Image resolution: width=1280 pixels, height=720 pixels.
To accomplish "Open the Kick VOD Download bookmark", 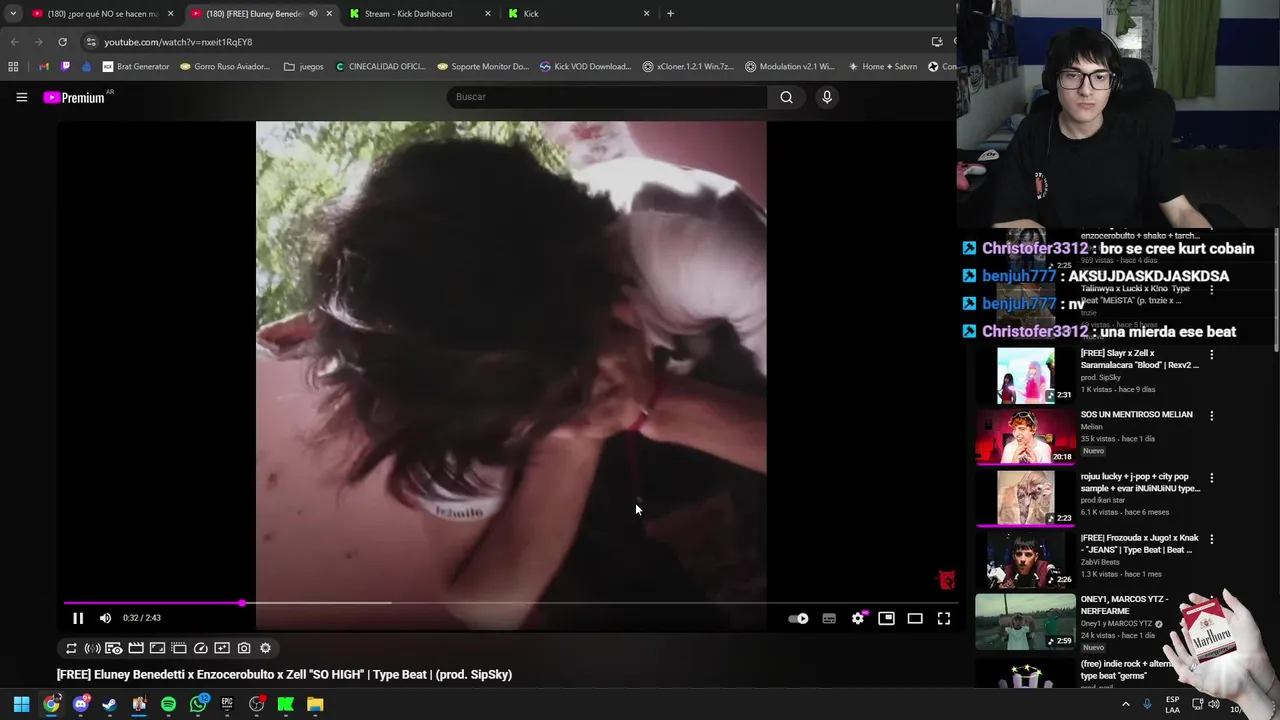I will 585,67.
